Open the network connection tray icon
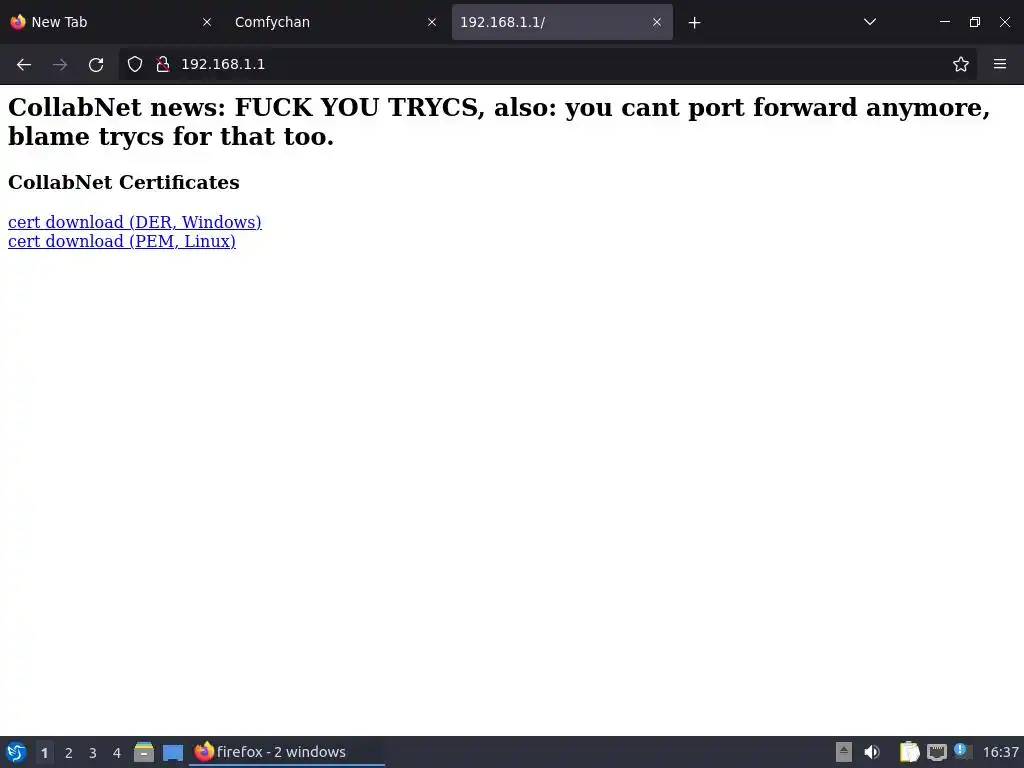1024x768 pixels. [x=937, y=752]
